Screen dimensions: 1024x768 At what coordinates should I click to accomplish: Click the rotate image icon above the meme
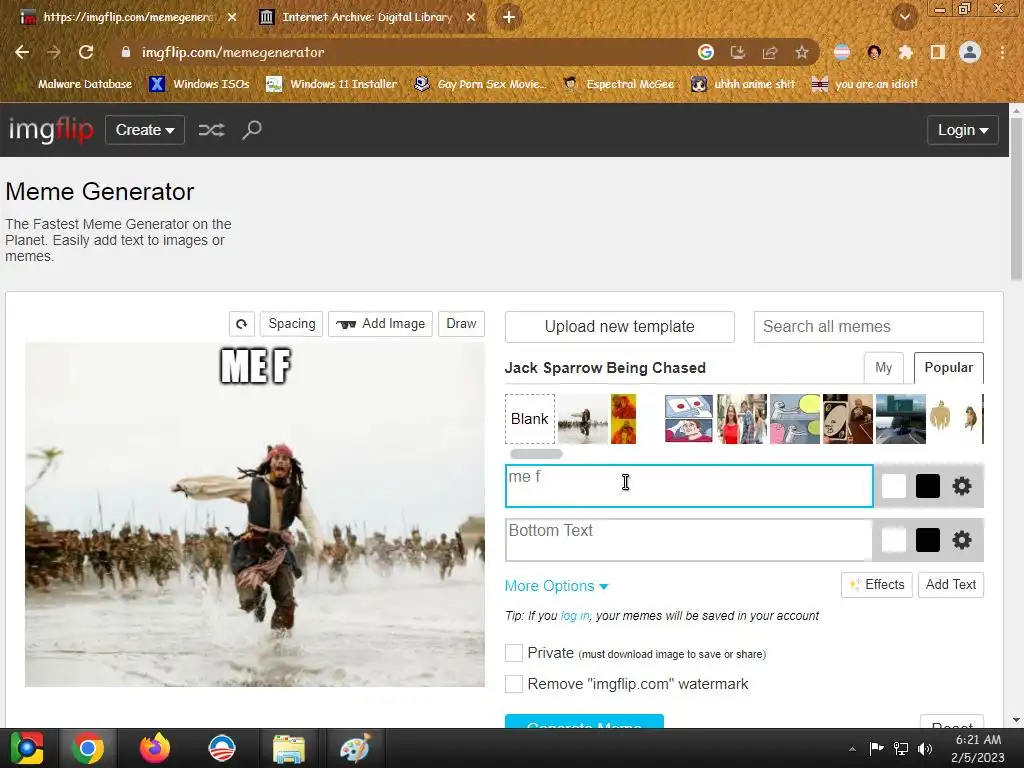pos(242,324)
